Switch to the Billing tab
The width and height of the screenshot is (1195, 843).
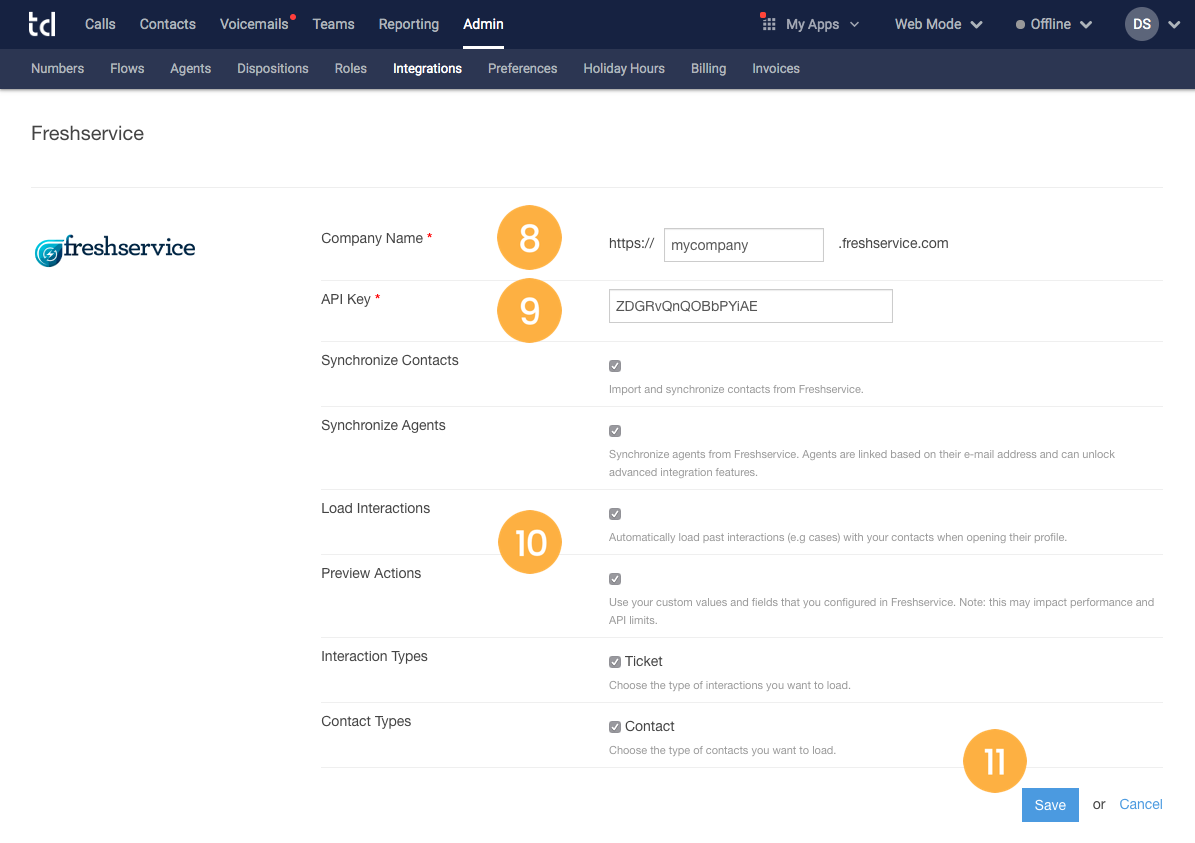(x=708, y=68)
